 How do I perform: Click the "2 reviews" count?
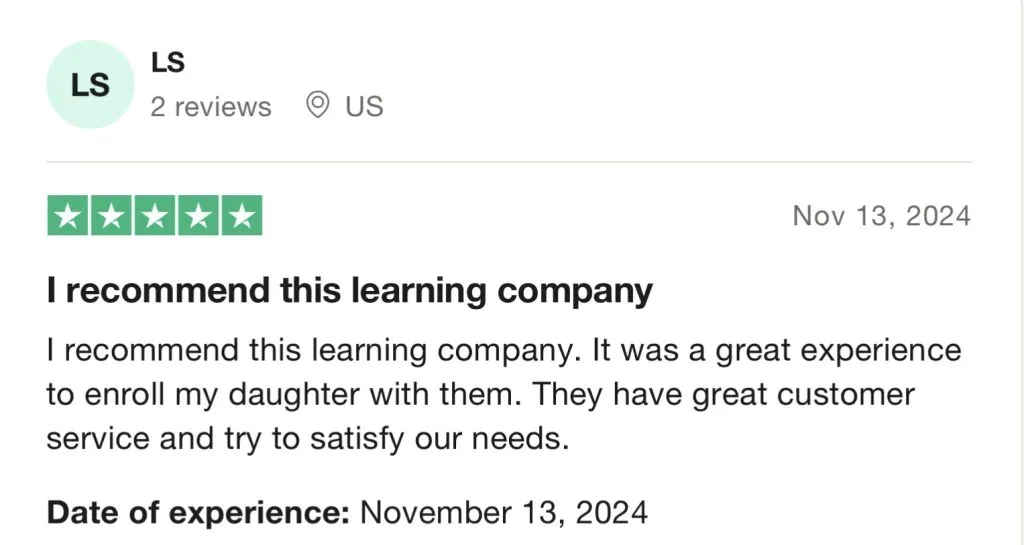click(211, 106)
